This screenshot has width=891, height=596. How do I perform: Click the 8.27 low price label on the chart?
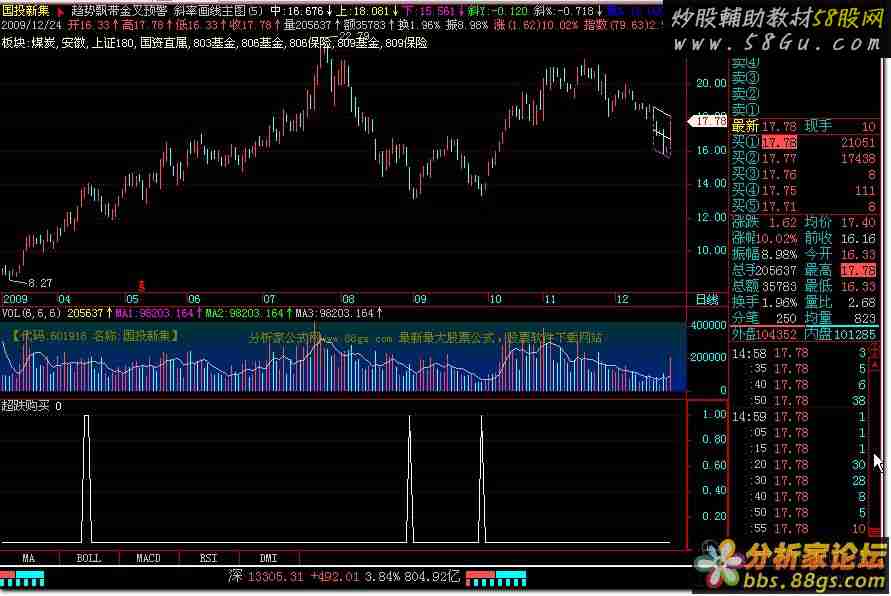point(40,283)
